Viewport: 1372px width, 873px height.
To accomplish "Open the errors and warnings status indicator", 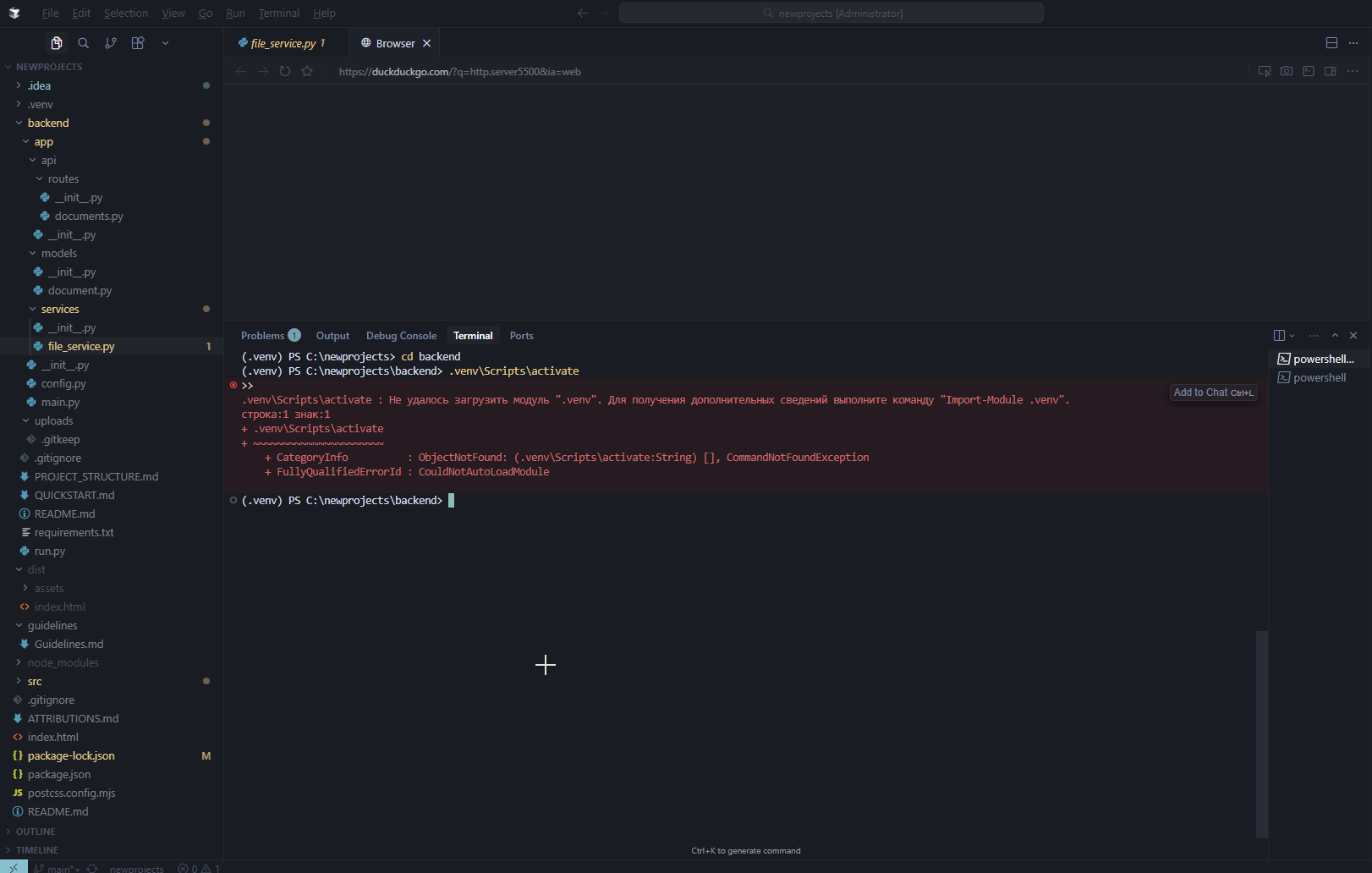I will click(x=199, y=869).
